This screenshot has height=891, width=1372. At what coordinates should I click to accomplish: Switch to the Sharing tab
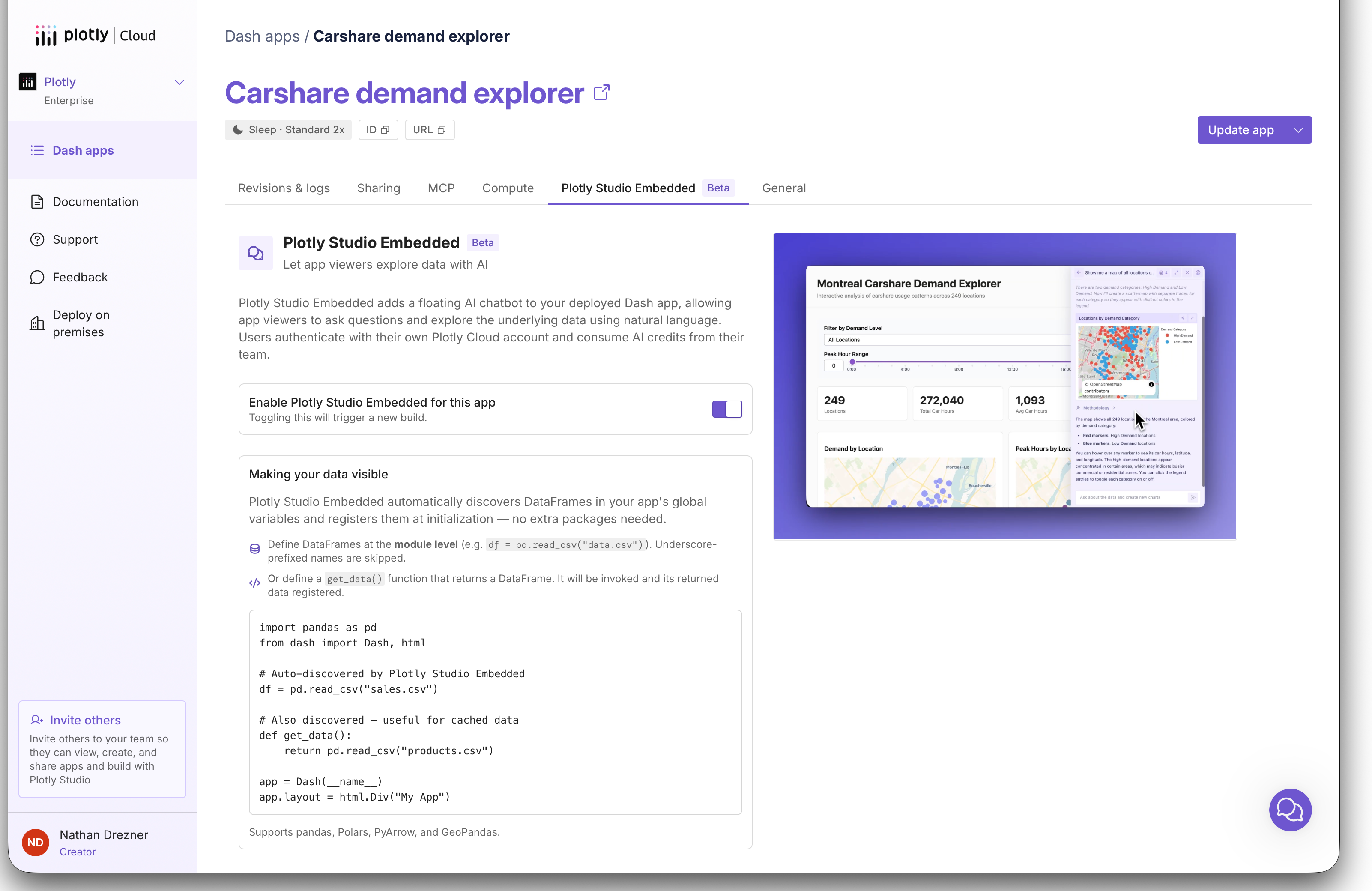click(379, 188)
